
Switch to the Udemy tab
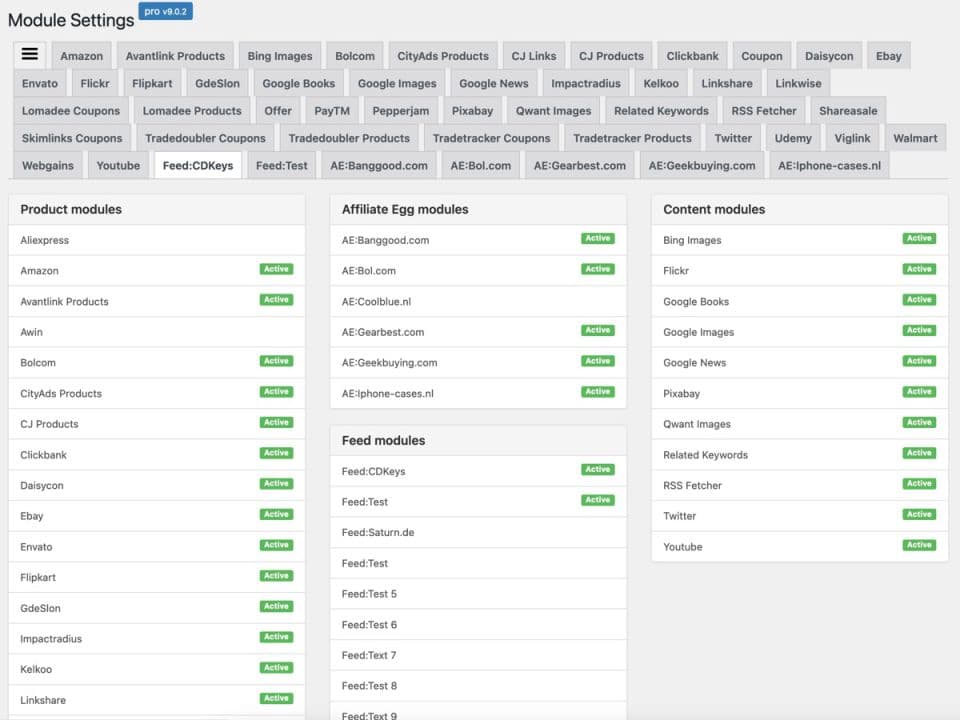[x=793, y=138]
